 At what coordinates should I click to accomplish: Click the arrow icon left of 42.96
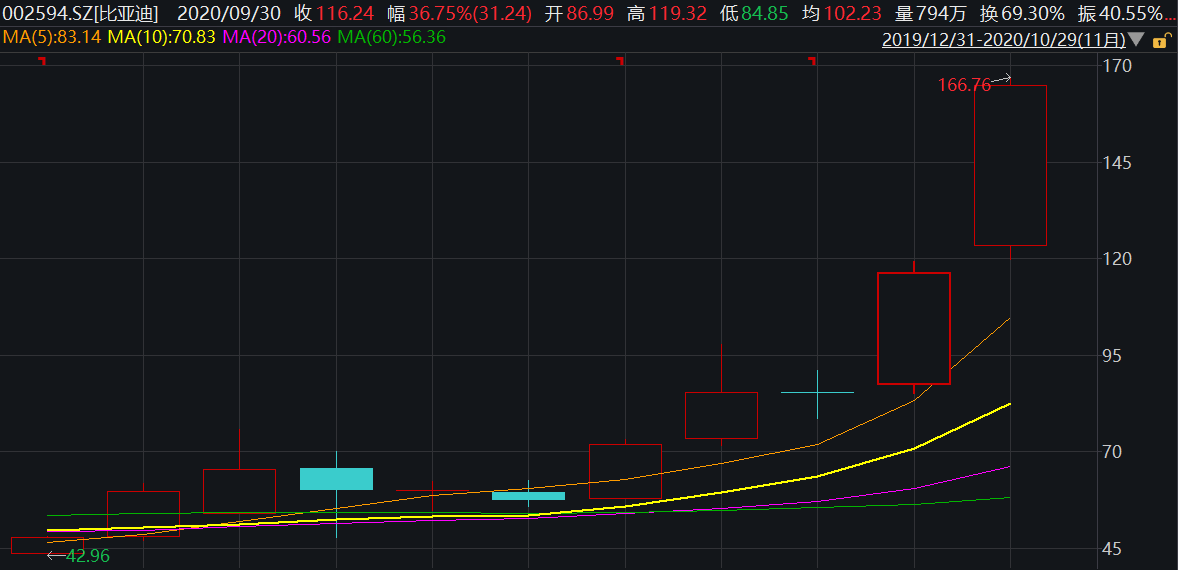tap(55, 555)
